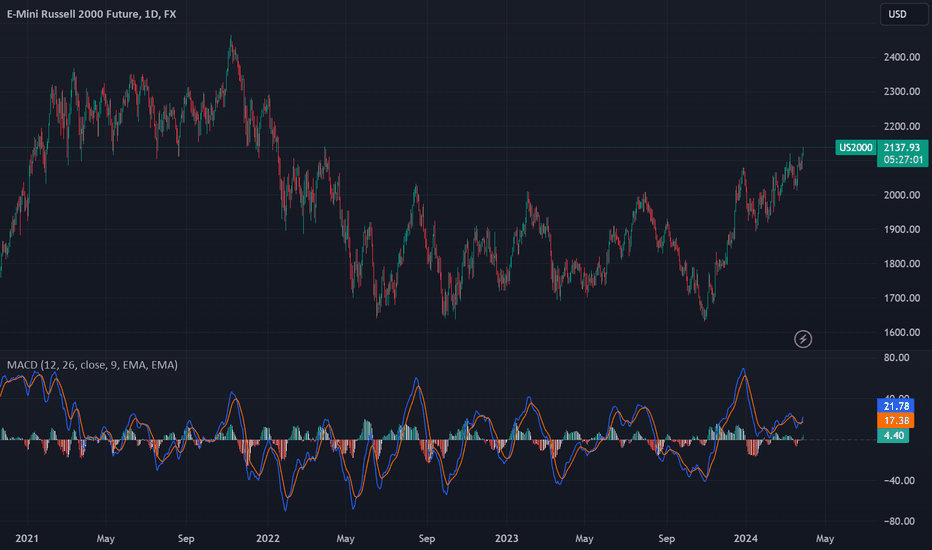Click the US2000 symbol price label

click(x=855, y=147)
